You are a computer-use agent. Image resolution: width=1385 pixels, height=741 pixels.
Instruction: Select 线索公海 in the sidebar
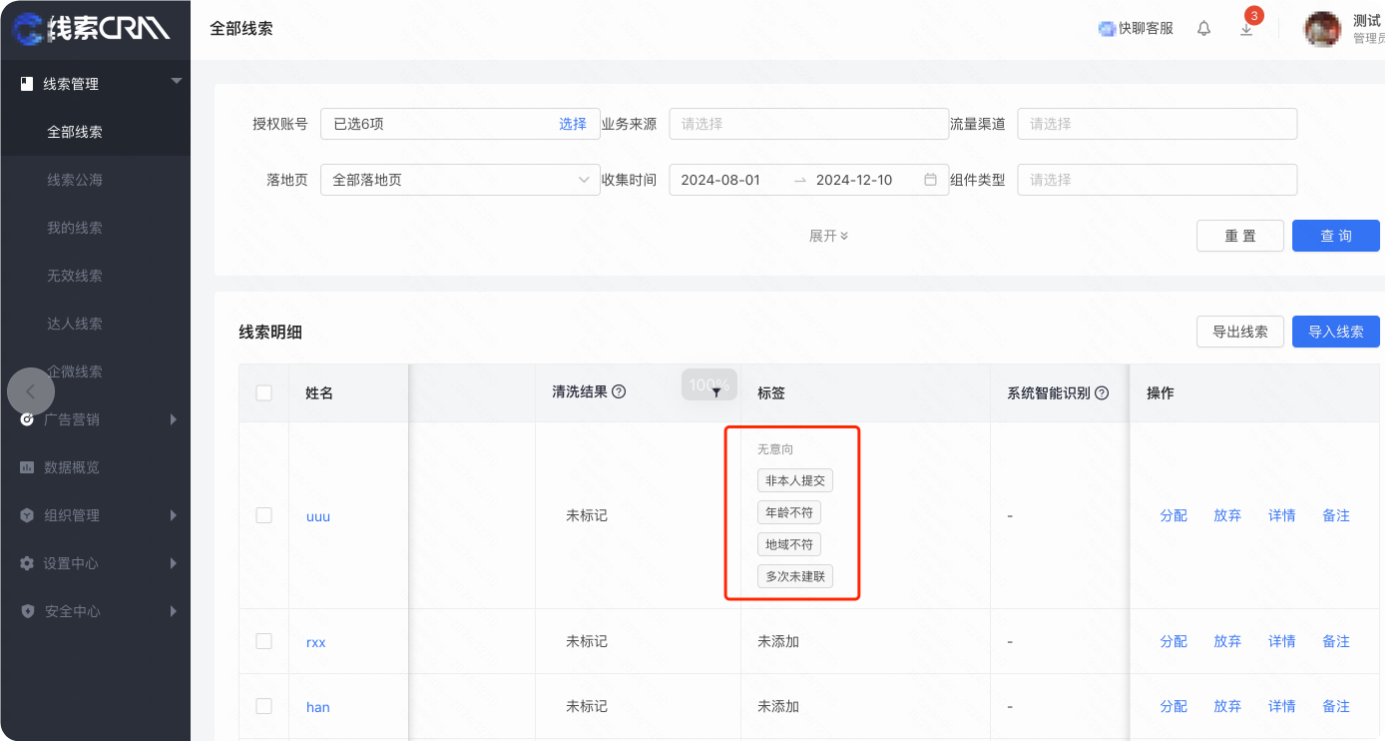(95, 179)
